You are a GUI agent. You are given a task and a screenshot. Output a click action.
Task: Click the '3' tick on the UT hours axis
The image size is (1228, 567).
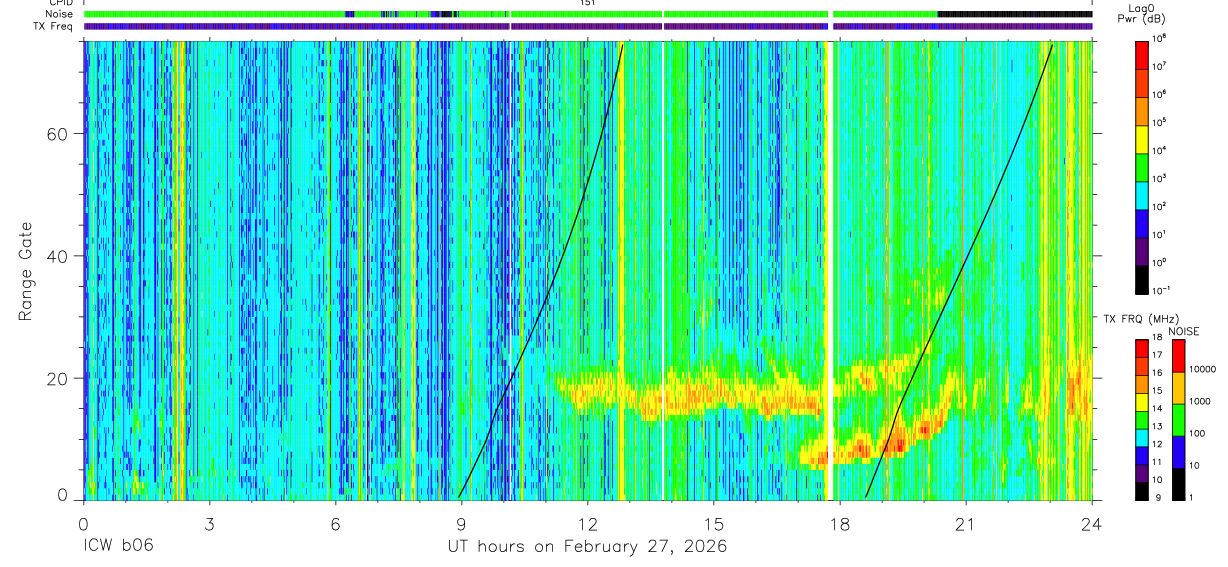(210, 523)
